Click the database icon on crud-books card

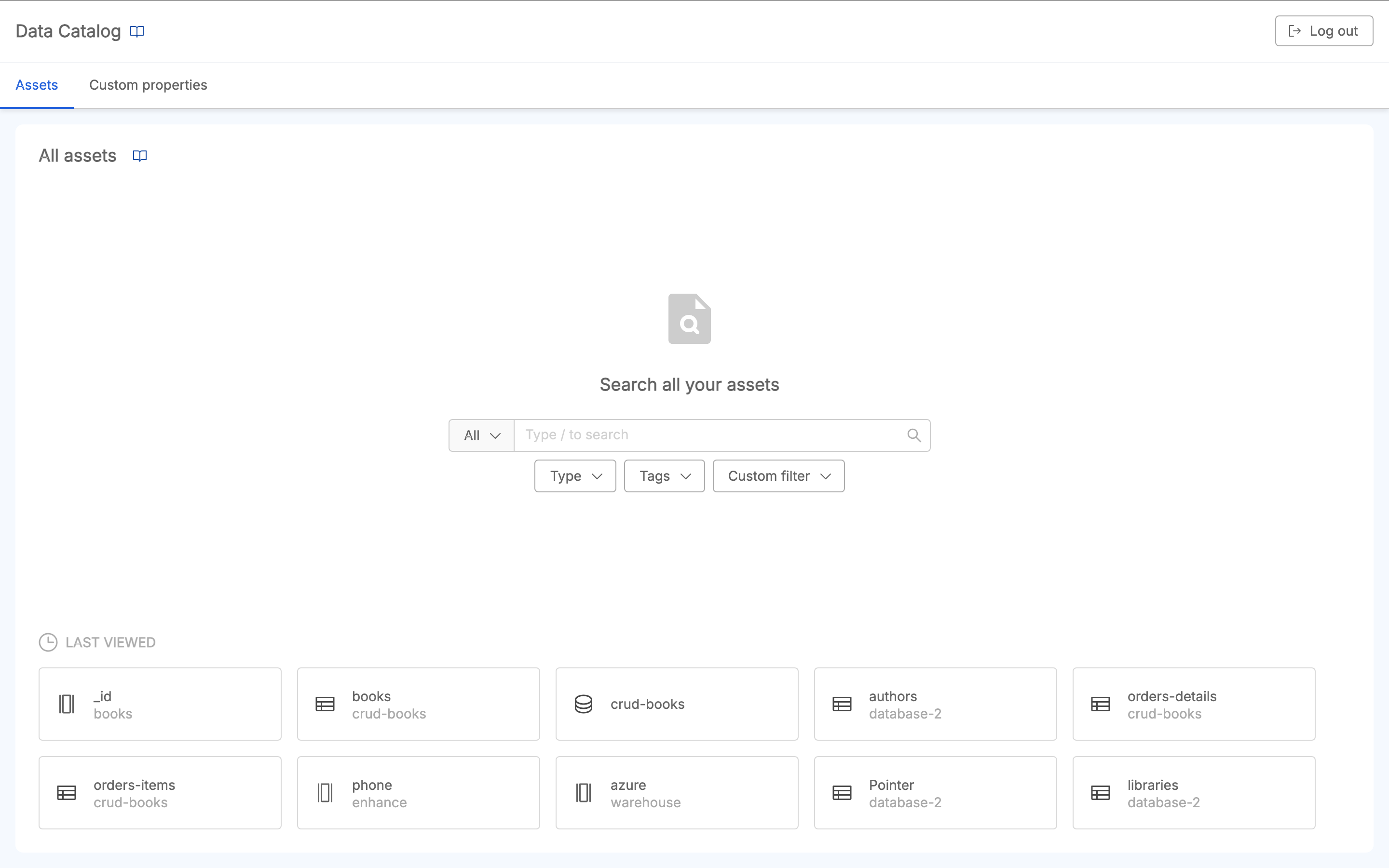pos(583,704)
